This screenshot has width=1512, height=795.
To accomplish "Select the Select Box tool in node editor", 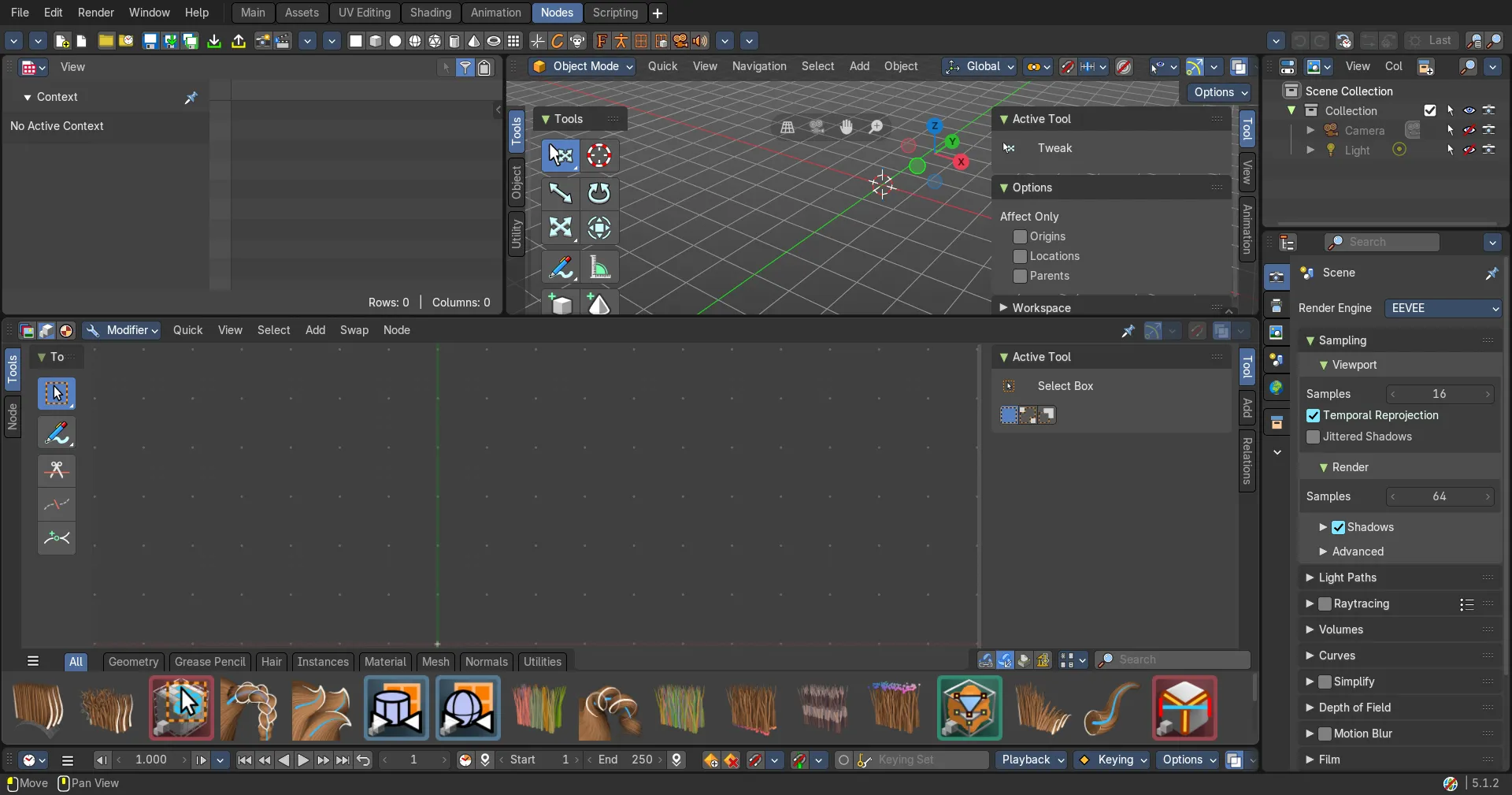I will point(57,393).
